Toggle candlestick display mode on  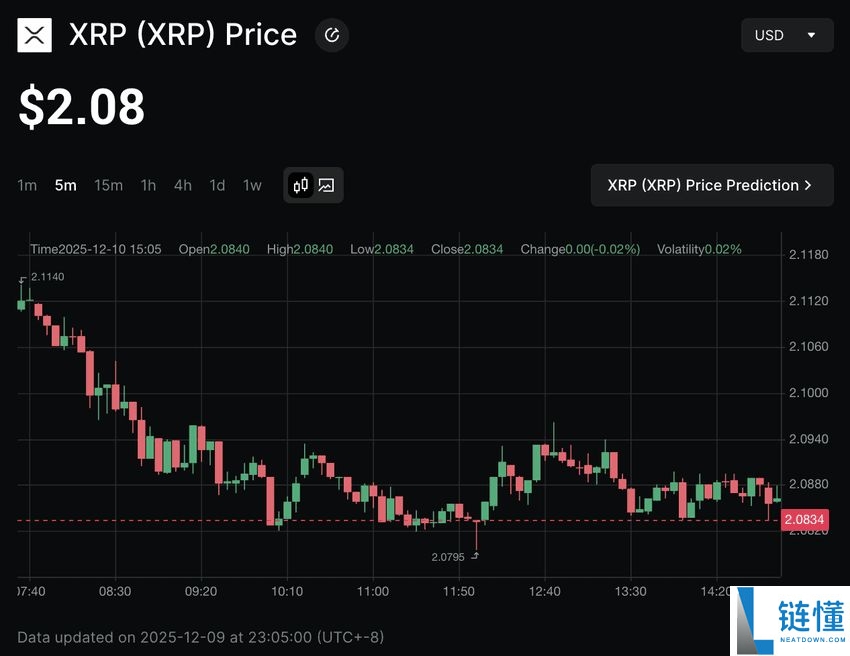300,184
